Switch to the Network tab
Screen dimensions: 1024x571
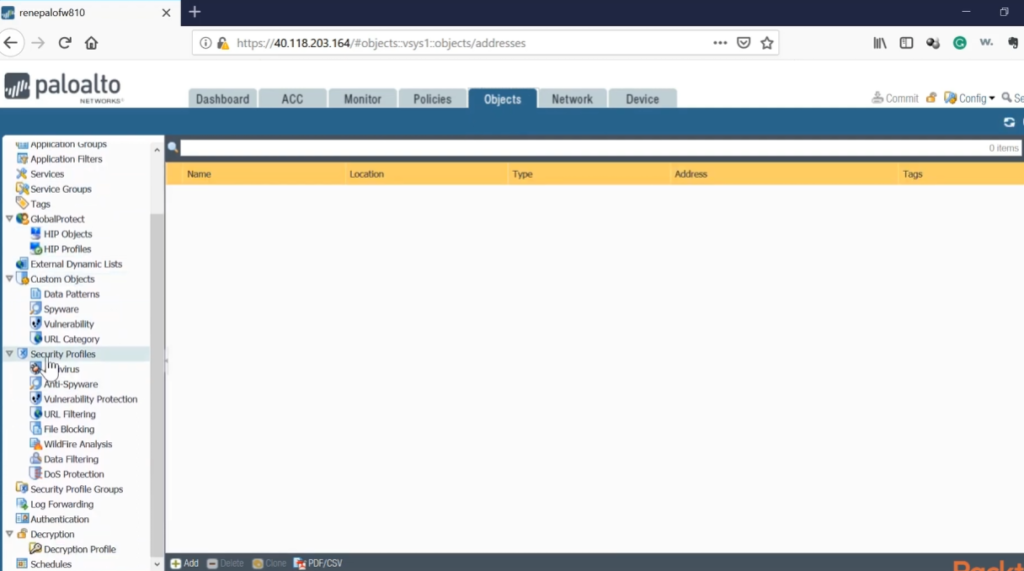[x=572, y=99]
